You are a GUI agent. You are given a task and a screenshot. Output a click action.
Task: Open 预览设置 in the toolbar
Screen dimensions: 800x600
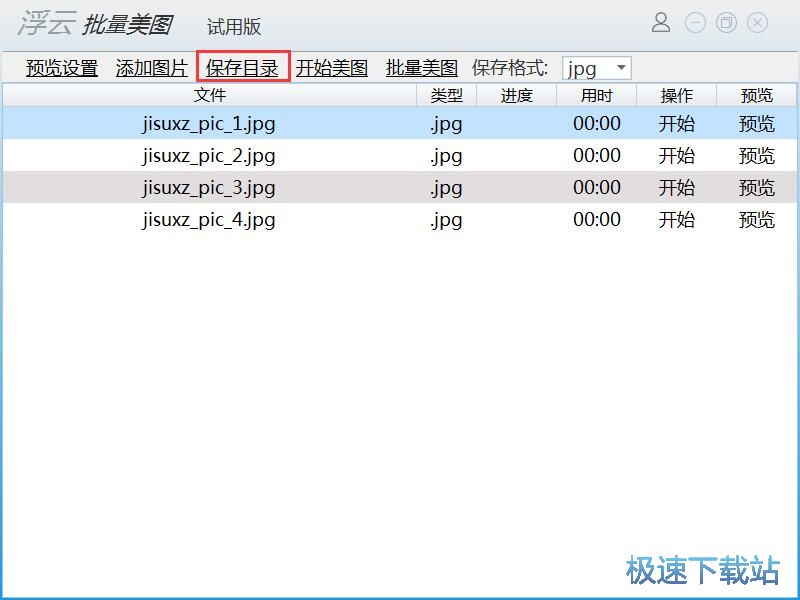point(62,68)
